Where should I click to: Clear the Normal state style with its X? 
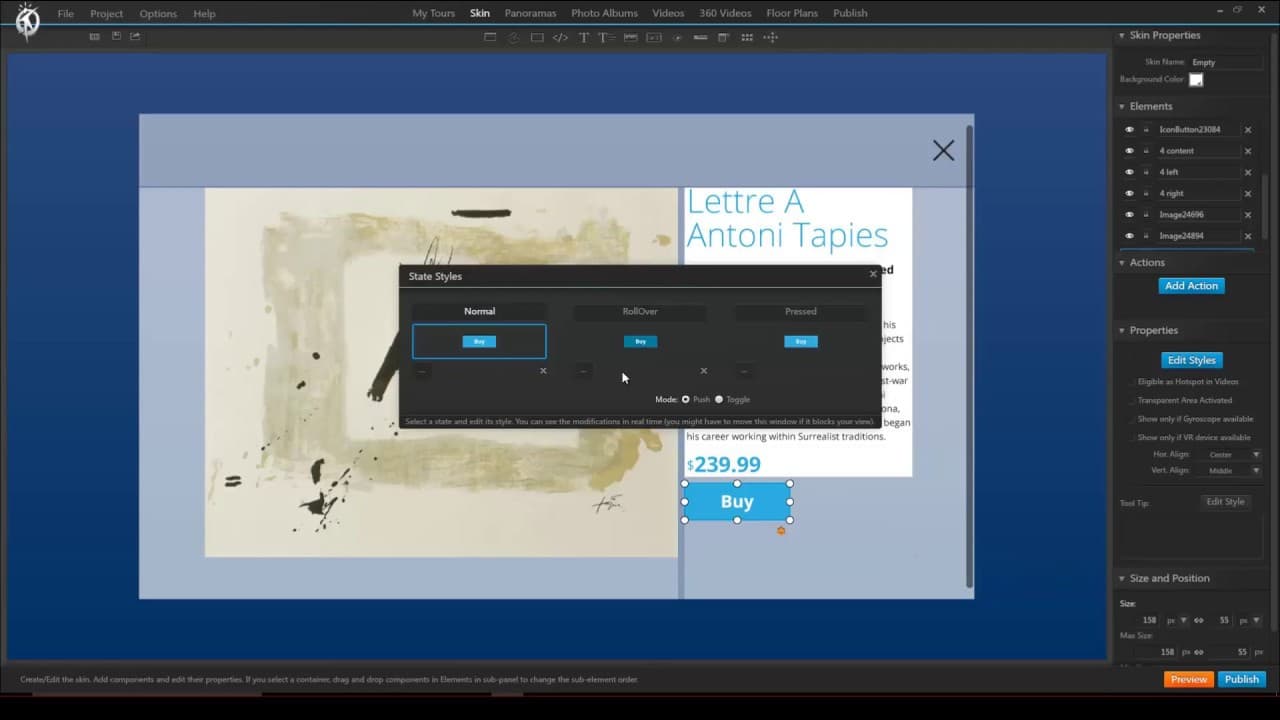(x=543, y=371)
